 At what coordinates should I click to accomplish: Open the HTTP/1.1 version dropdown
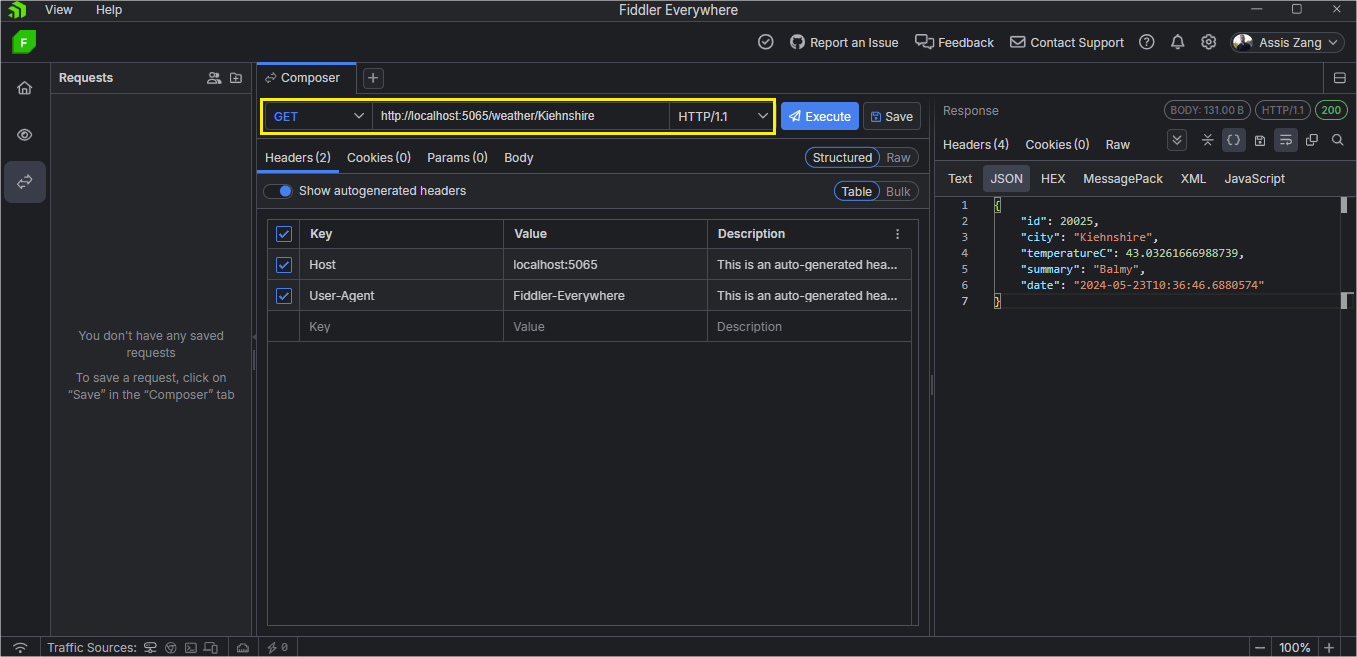click(721, 116)
